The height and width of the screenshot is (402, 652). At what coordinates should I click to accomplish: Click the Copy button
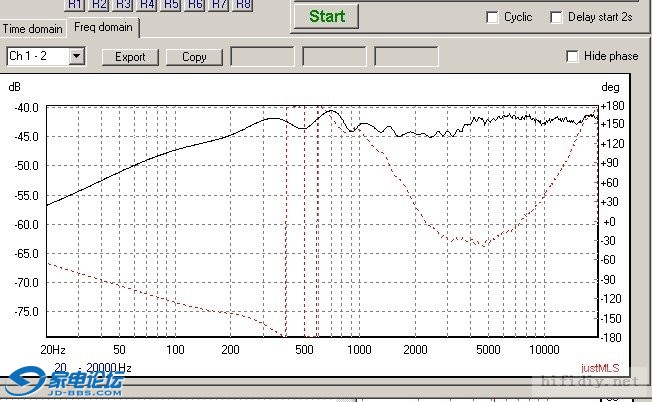pyautogui.click(x=194, y=57)
